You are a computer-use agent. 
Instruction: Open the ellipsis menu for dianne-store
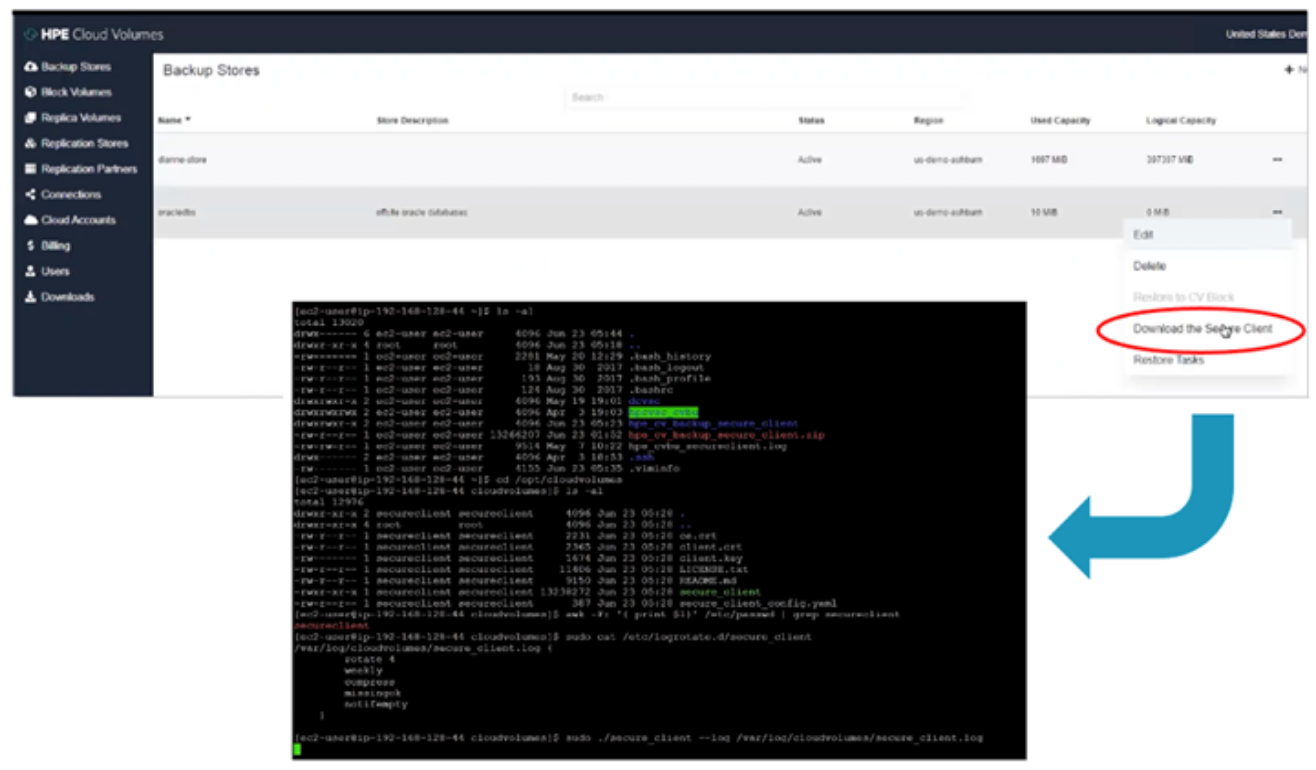tap(1277, 160)
